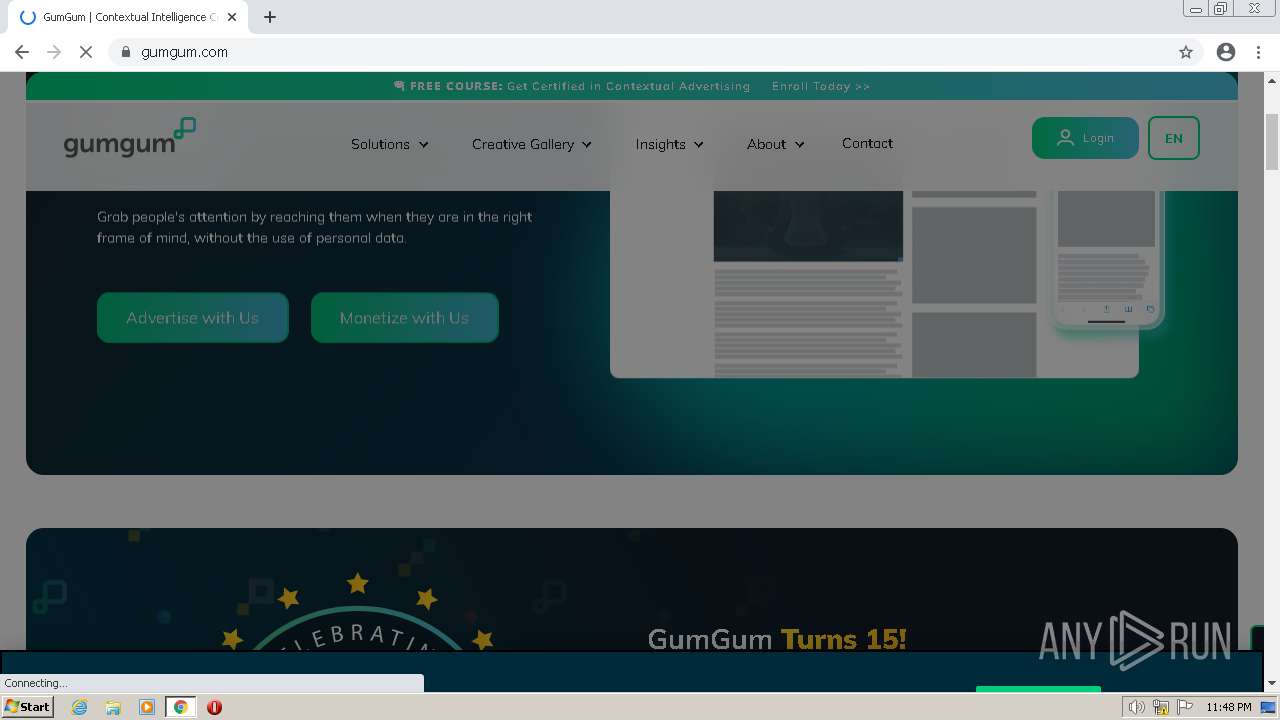
Task: Open the Chrome profile avatar icon
Action: [1226, 52]
